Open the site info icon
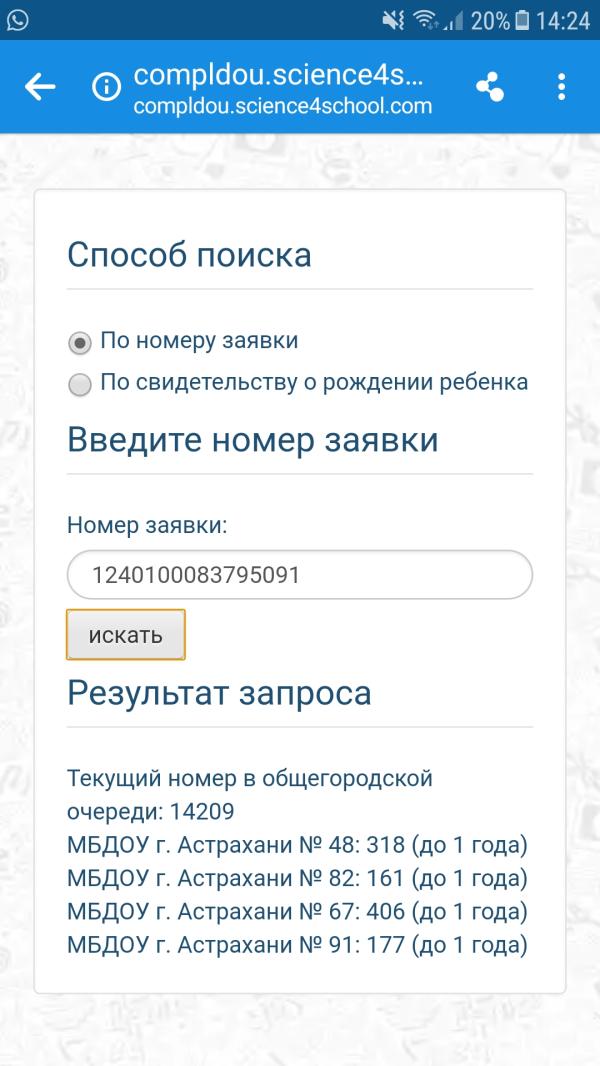 click(x=105, y=88)
